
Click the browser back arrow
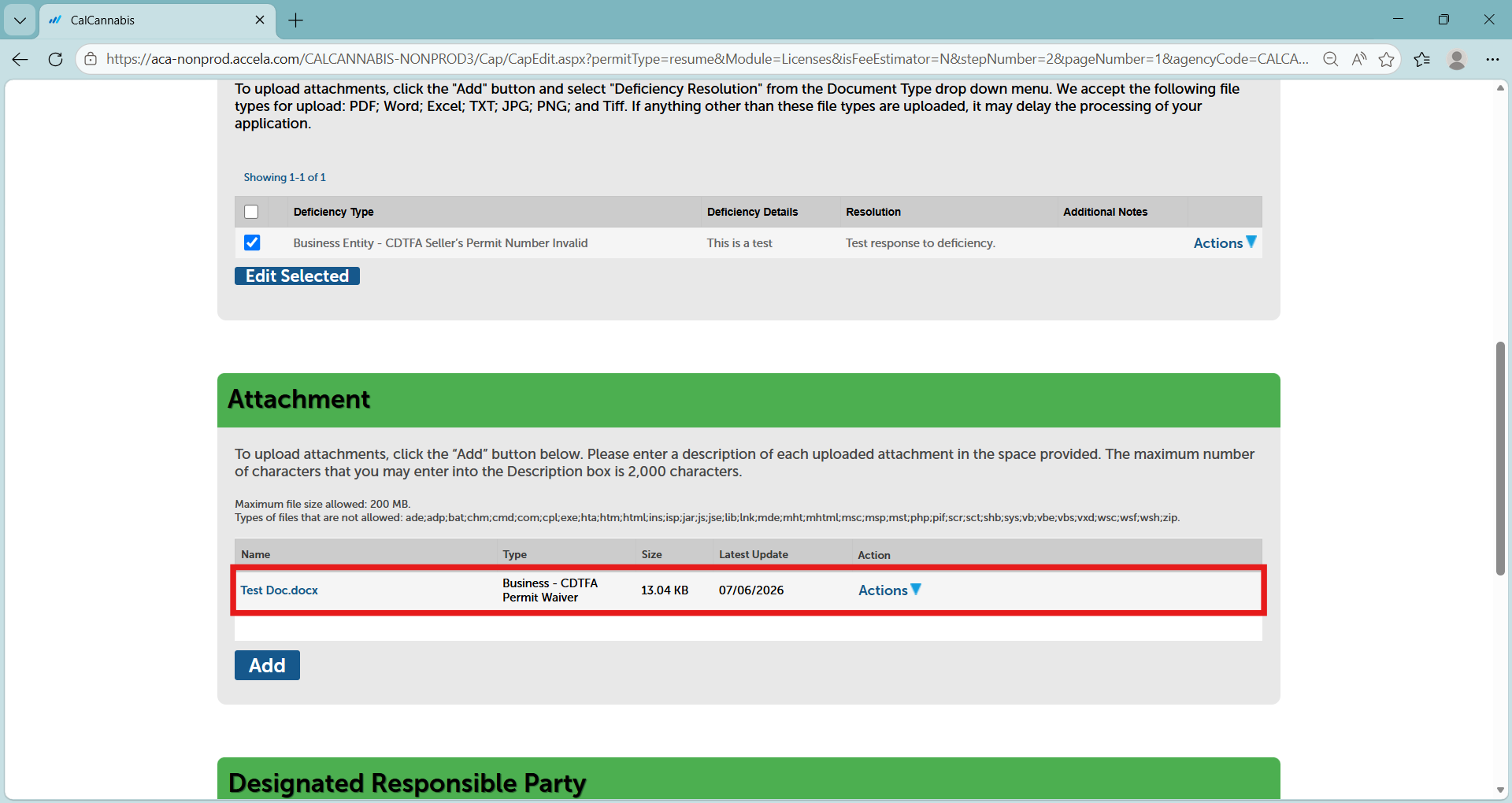[20, 59]
